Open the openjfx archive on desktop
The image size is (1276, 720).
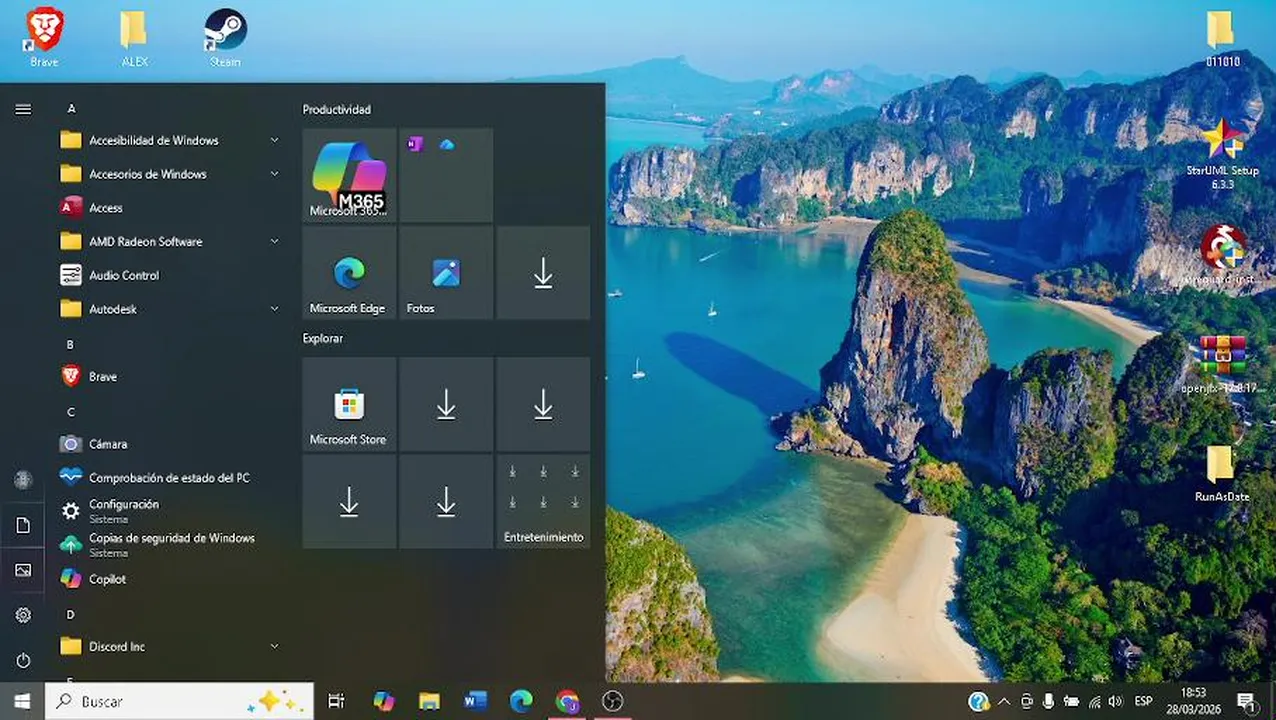(x=1222, y=362)
